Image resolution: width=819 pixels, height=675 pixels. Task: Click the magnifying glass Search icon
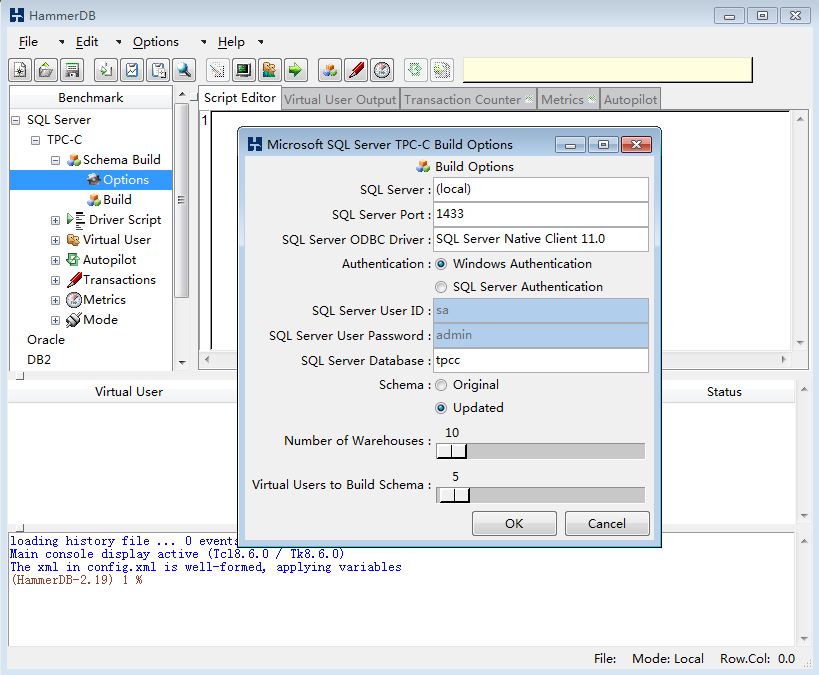coord(184,69)
